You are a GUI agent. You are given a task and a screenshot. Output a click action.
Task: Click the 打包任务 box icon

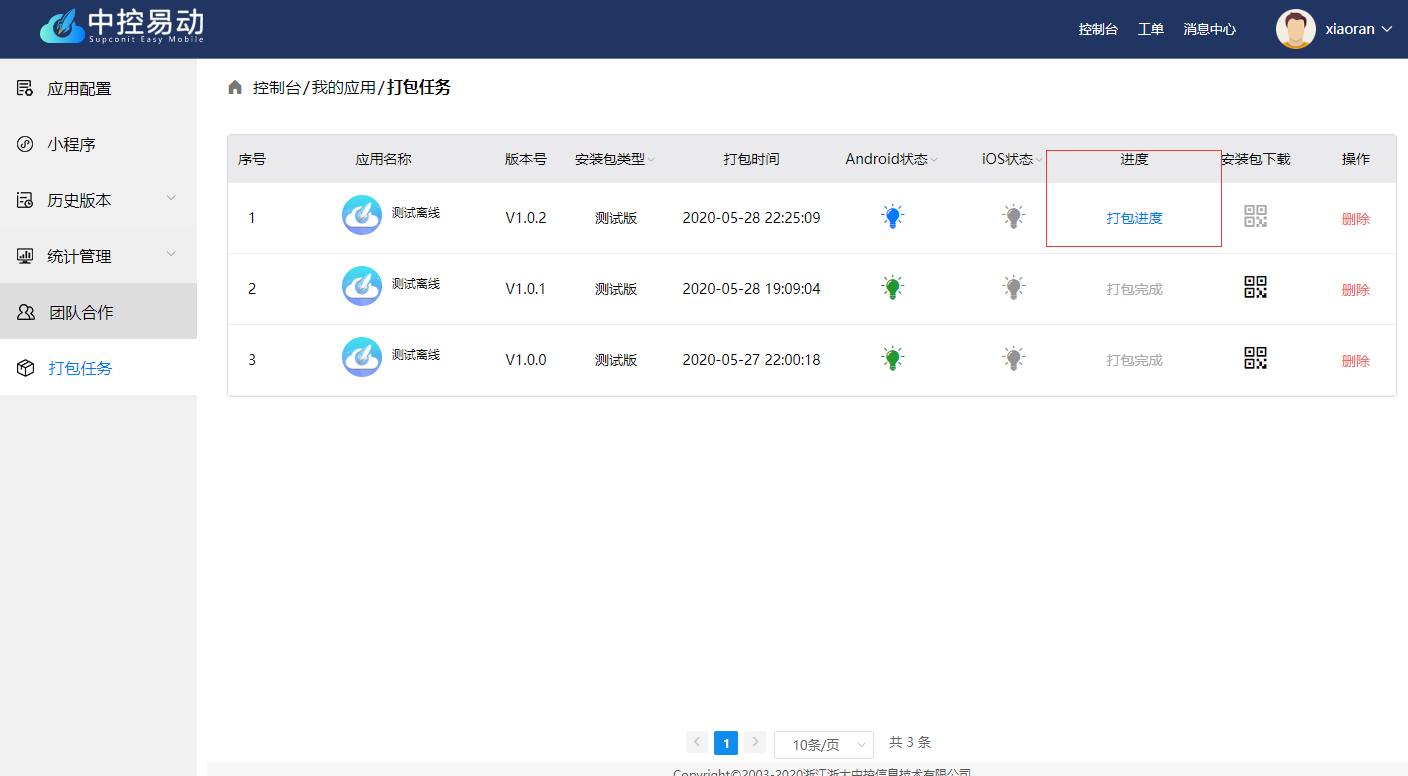(x=26, y=368)
